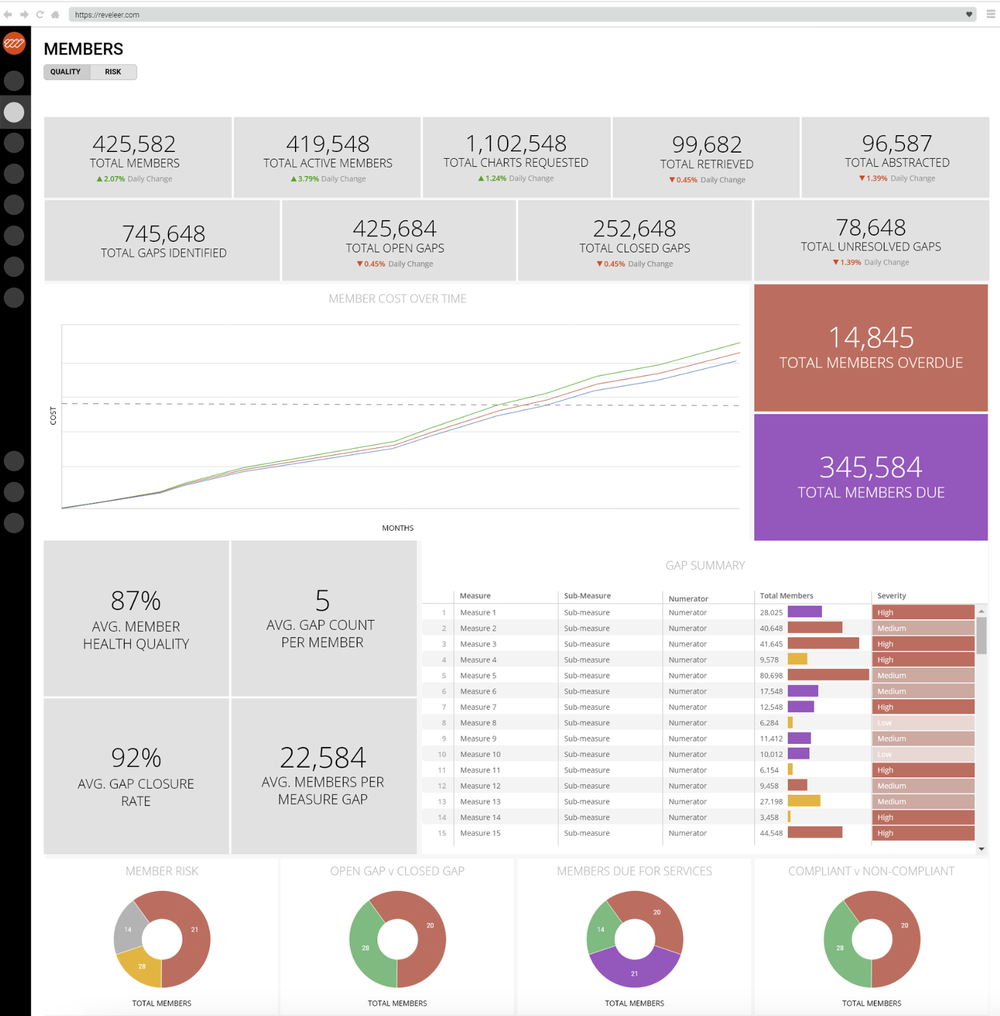The width and height of the screenshot is (1000, 1016).
Task: Sort by the Sub-Measure column header
Action: [x=587, y=595]
